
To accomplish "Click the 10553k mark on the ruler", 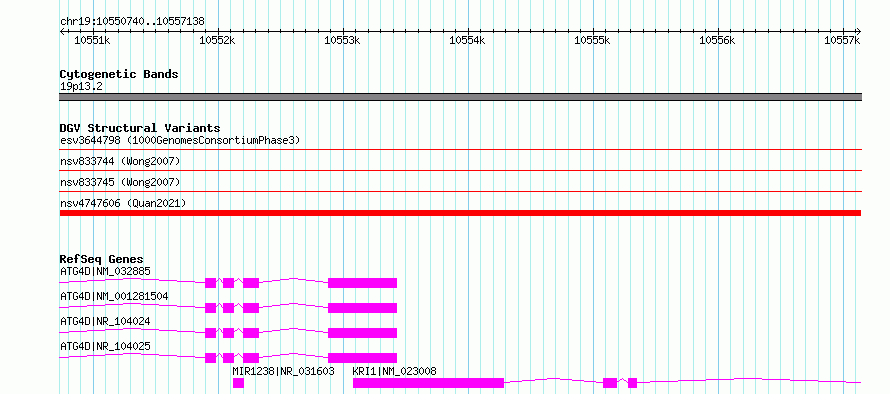I will click(x=342, y=40).
